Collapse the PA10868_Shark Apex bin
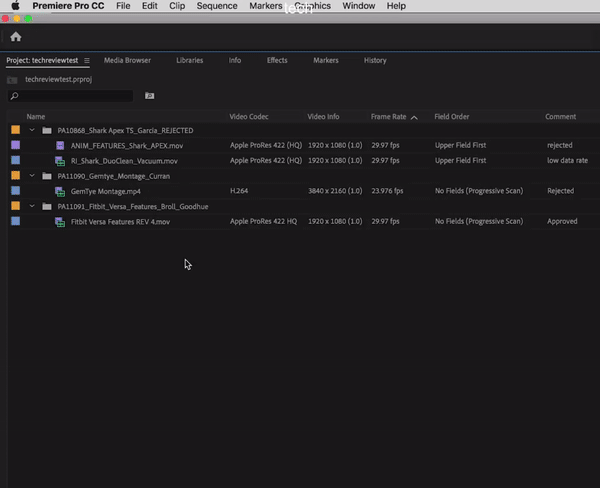The width and height of the screenshot is (600, 488). (x=32, y=130)
